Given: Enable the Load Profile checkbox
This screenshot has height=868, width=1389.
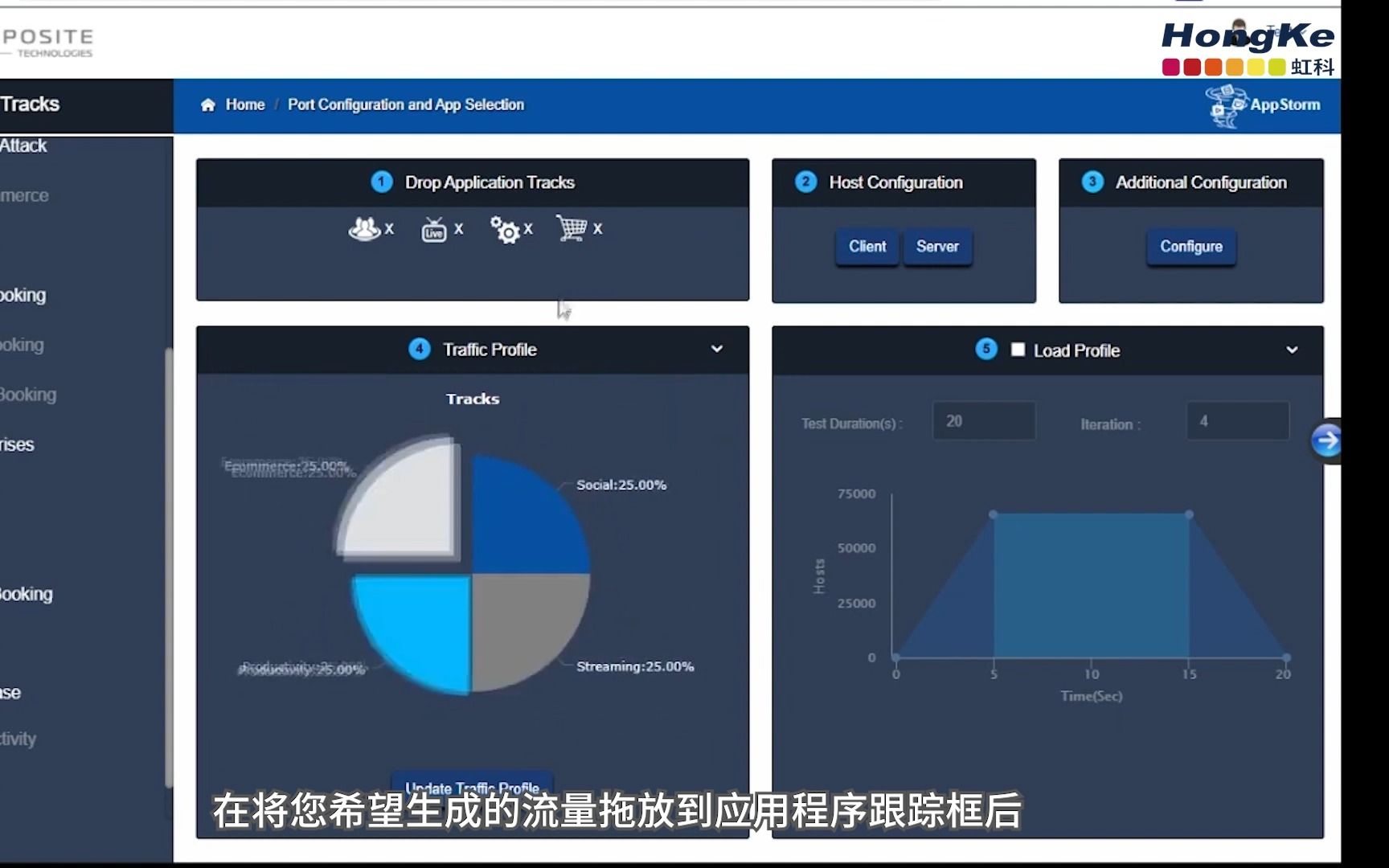Looking at the screenshot, I should coord(1018,350).
